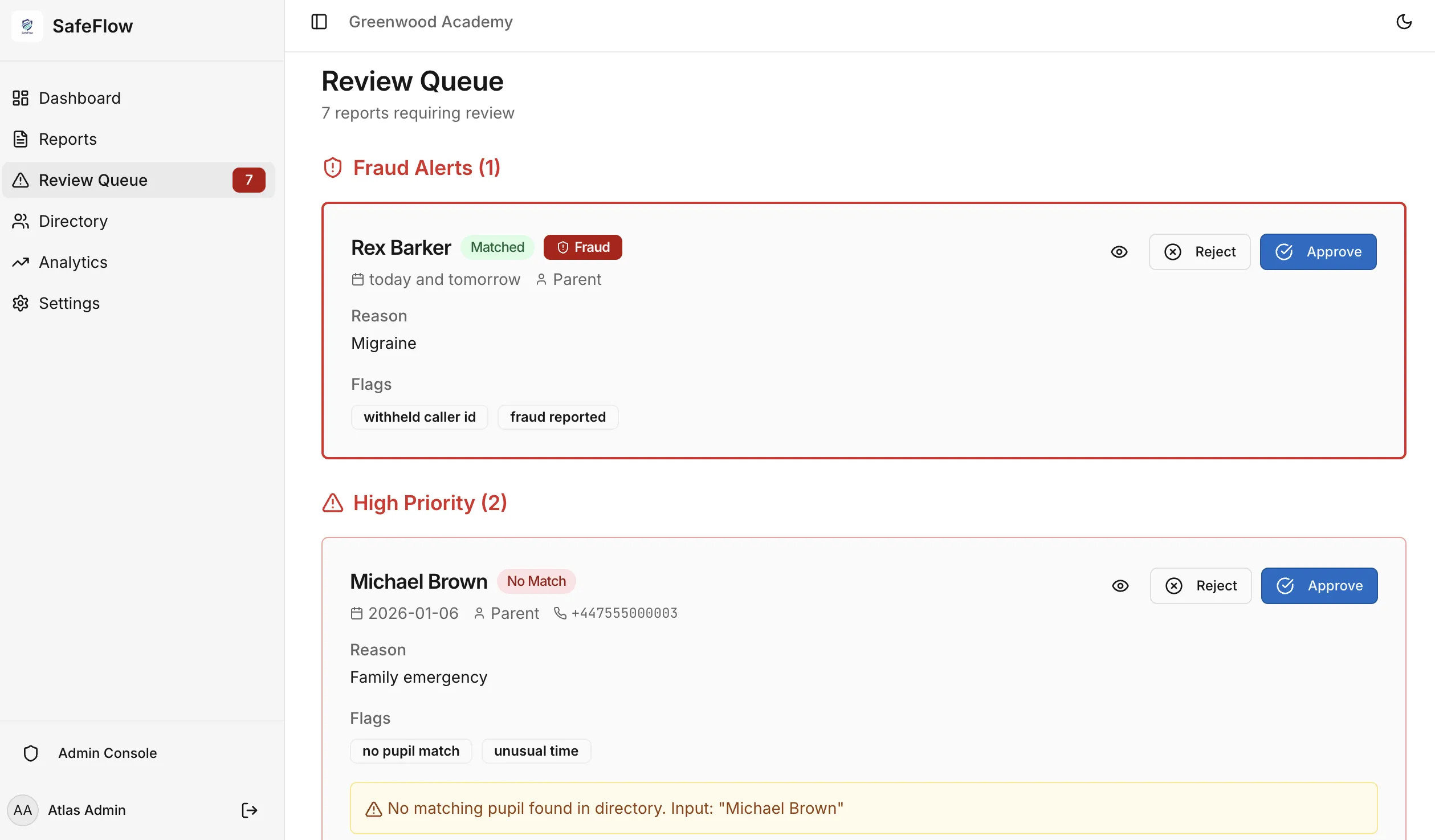Click the Settings gear icon

point(21,303)
